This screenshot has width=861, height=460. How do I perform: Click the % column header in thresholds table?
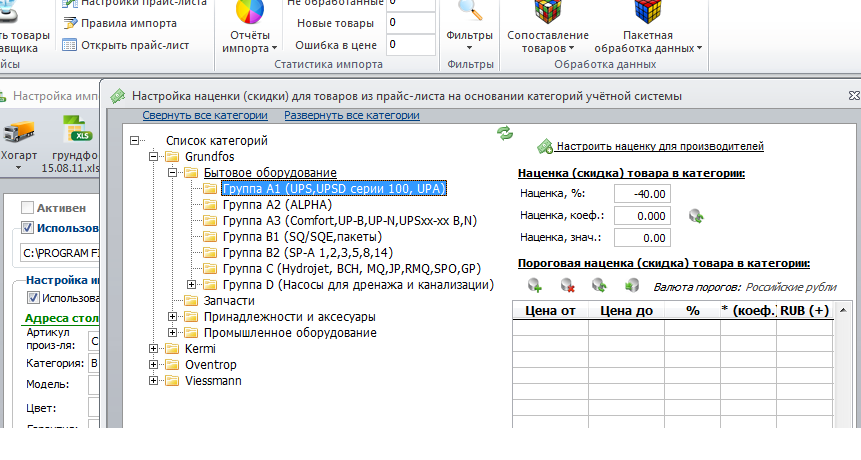click(692, 310)
